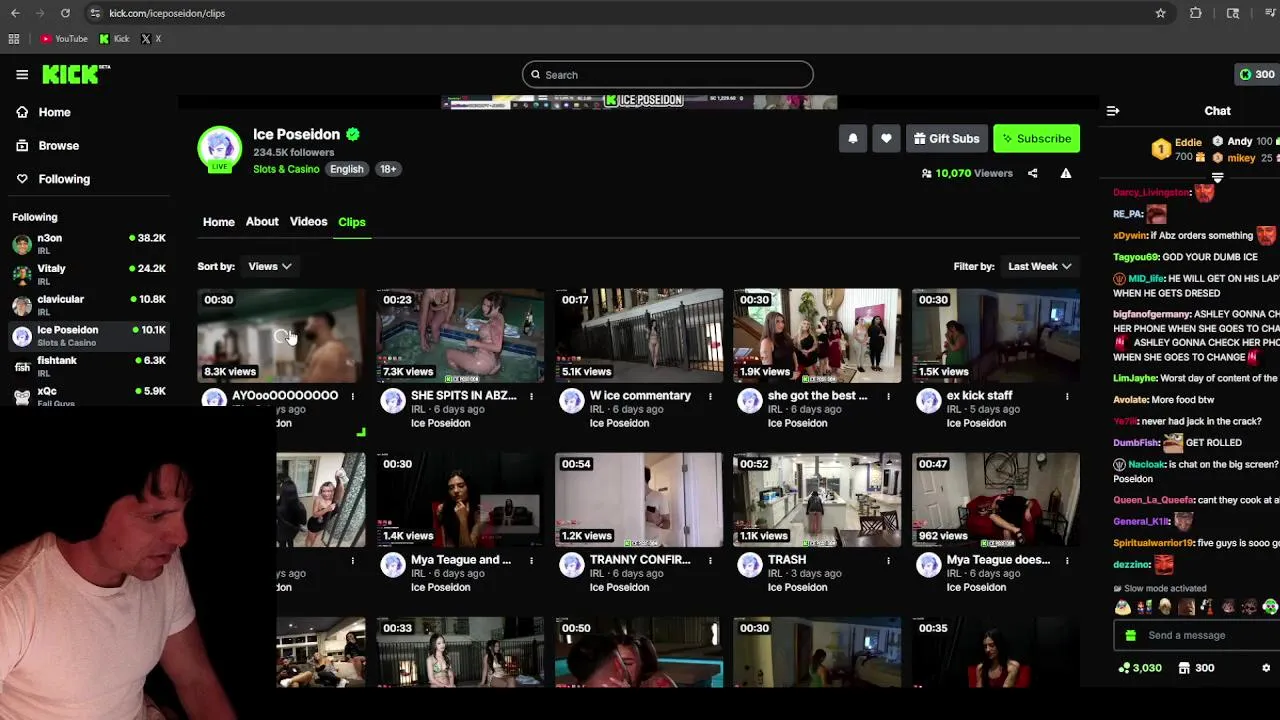Viewport: 1280px width, 720px height.
Task: Open n3on followed channel
Action: pos(88,244)
